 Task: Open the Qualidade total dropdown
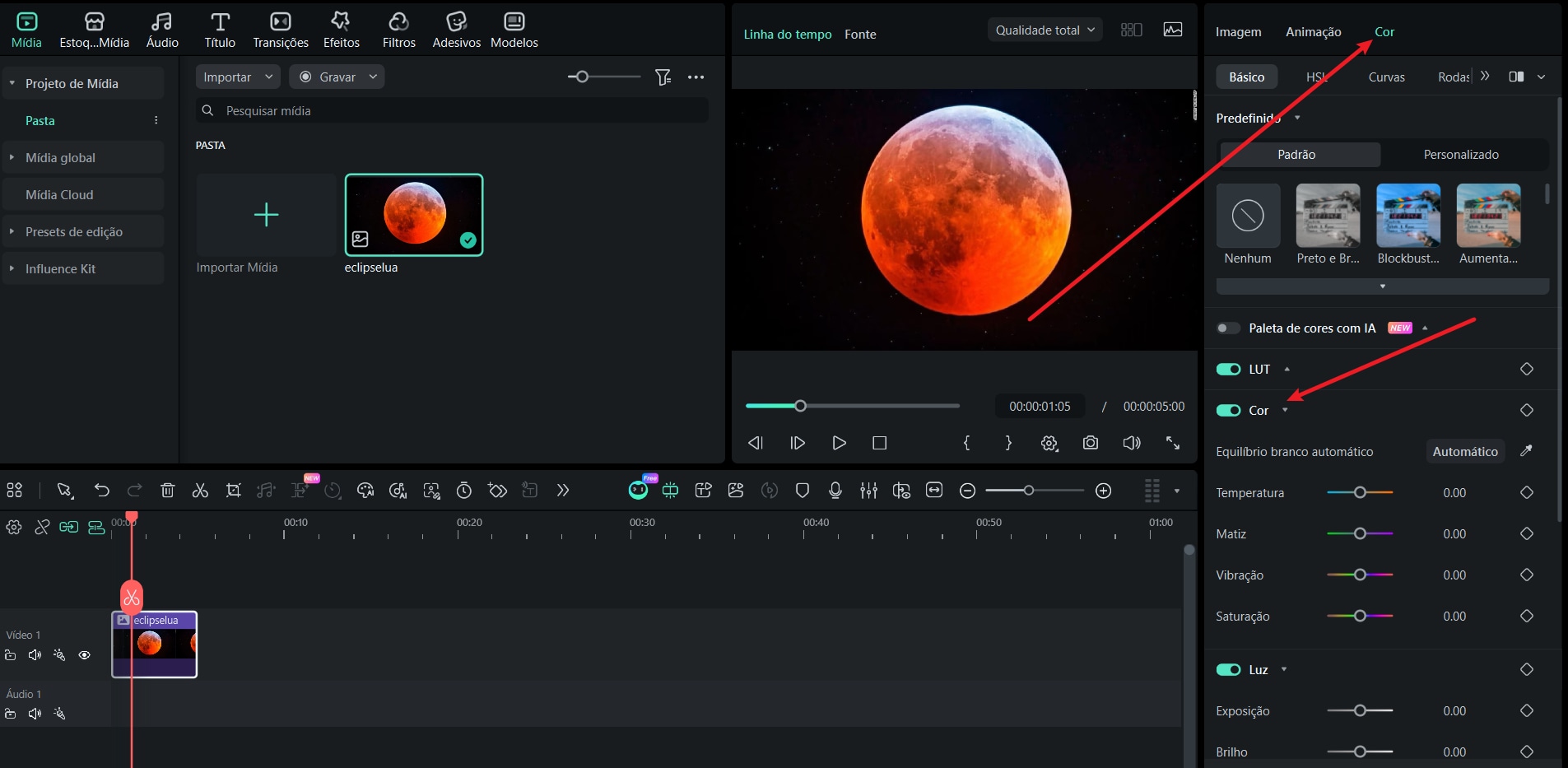1045,29
